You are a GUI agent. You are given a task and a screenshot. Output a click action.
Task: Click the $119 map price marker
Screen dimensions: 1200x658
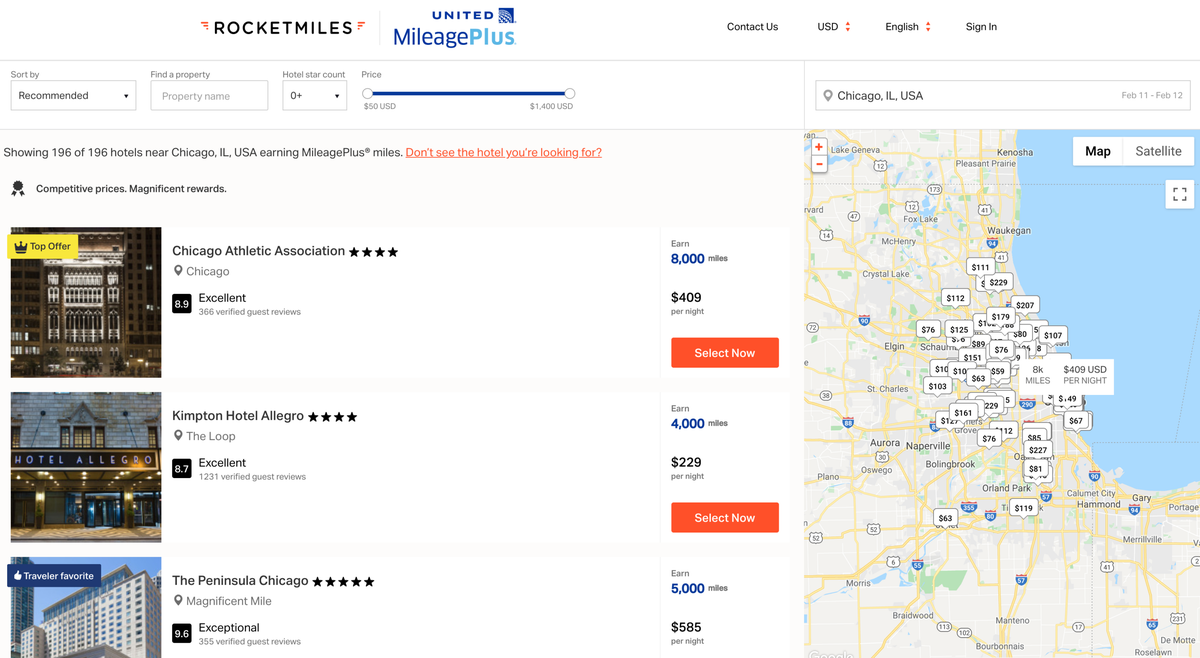(x=1023, y=508)
